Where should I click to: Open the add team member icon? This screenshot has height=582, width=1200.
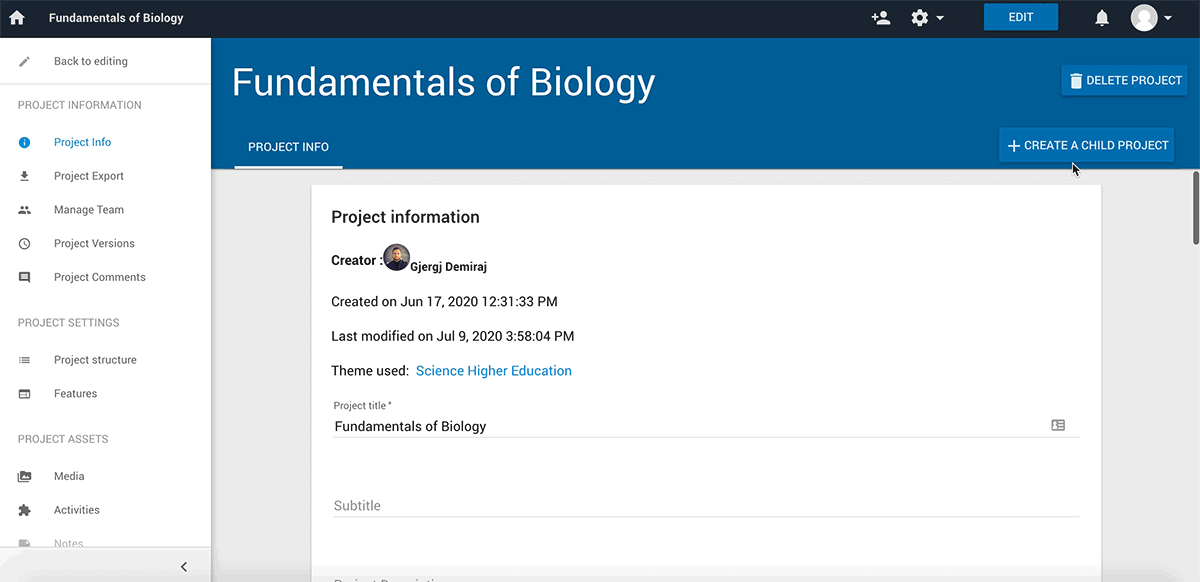coord(881,18)
